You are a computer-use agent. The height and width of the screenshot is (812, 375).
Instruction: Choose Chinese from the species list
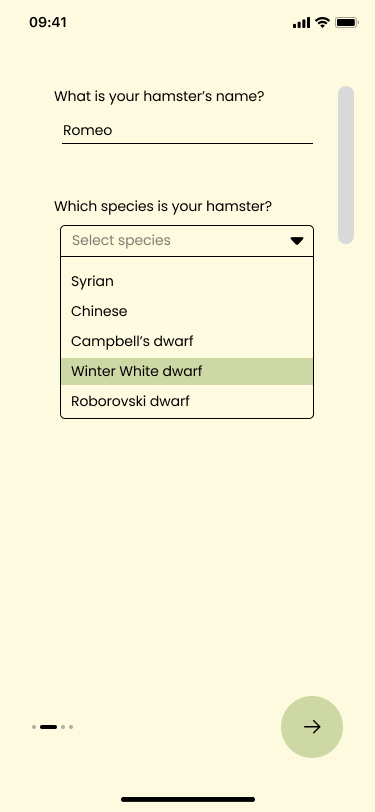click(187, 311)
